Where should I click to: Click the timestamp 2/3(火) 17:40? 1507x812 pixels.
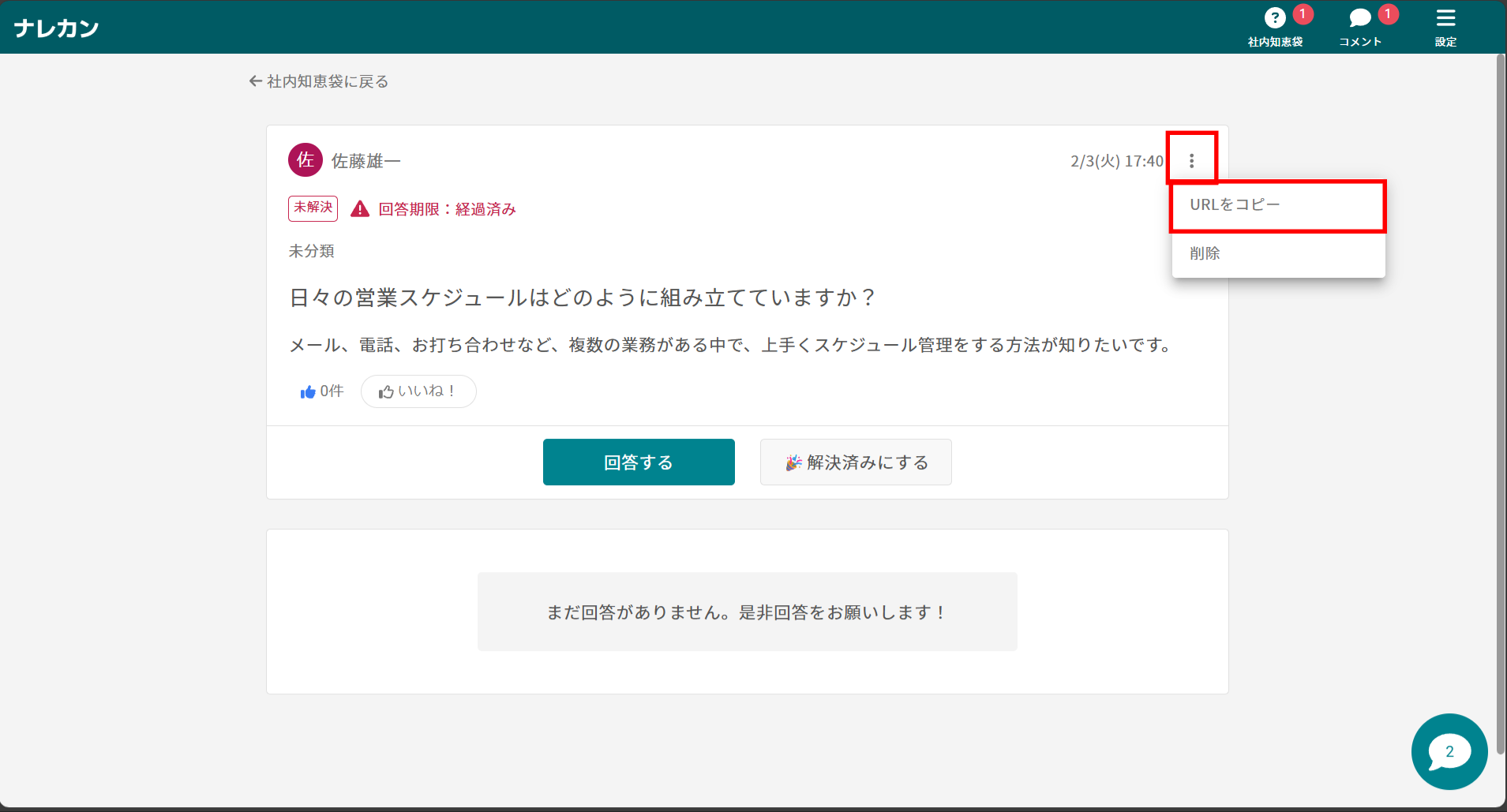pos(1115,160)
